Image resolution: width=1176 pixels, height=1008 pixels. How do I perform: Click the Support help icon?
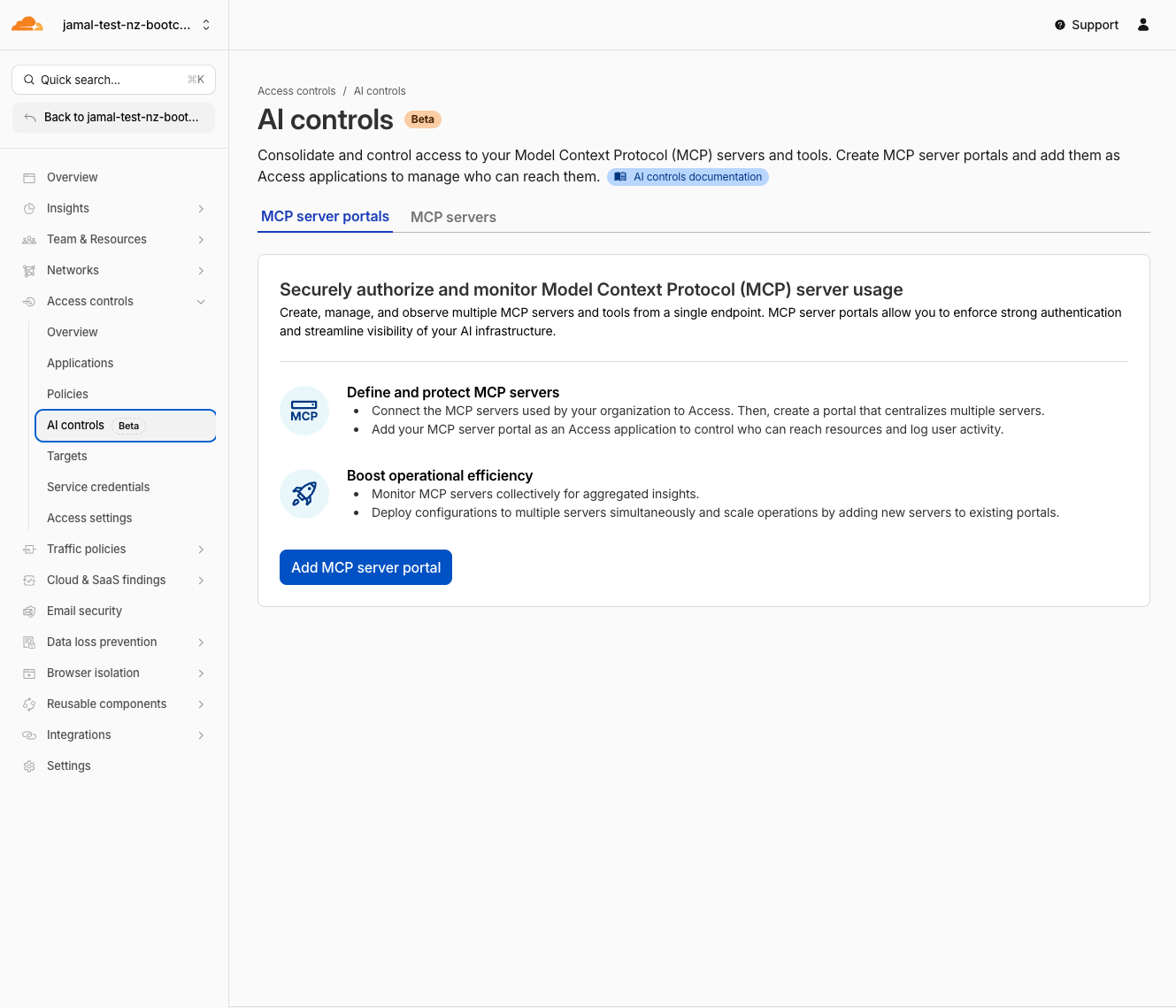click(1060, 25)
